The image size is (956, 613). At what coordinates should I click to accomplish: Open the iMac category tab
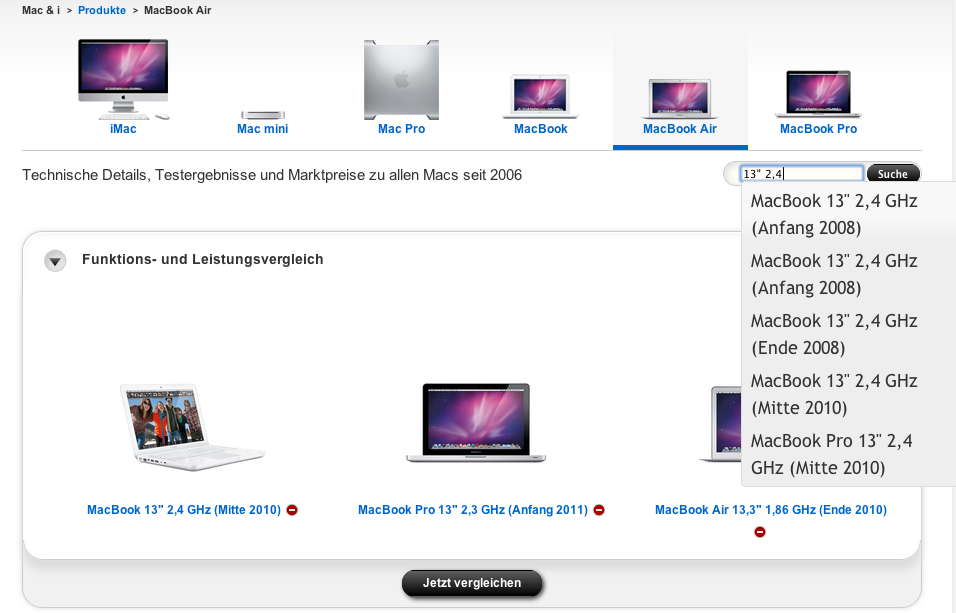pos(123,129)
